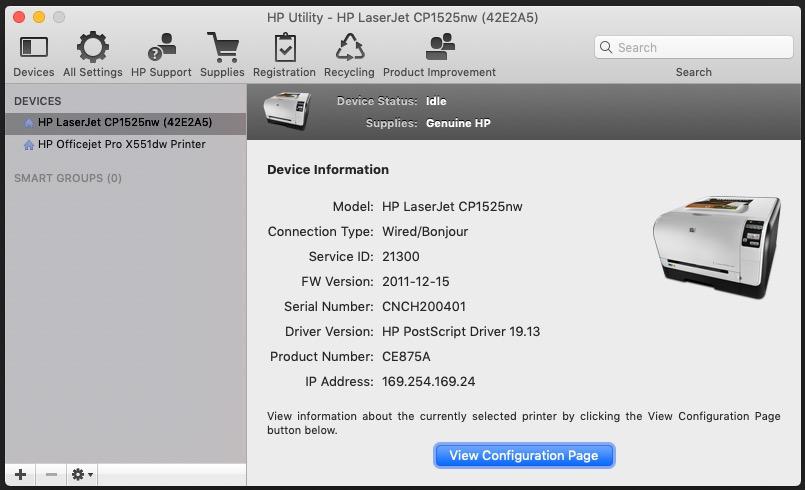The height and width of the screenshot is (490, 805).
Task: Click View Configuration Page button
Action: [524, 456]
